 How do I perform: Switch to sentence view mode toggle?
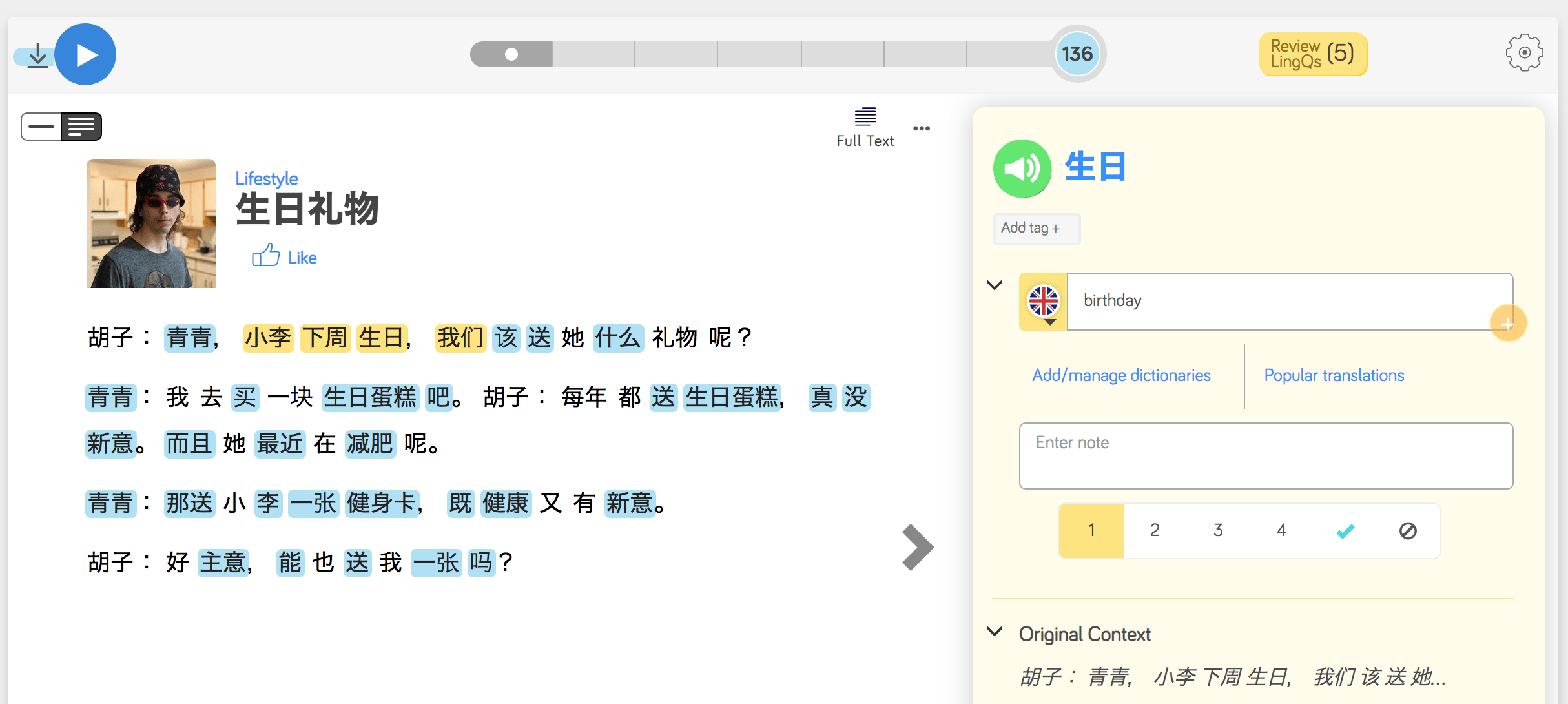coord(41,127)
